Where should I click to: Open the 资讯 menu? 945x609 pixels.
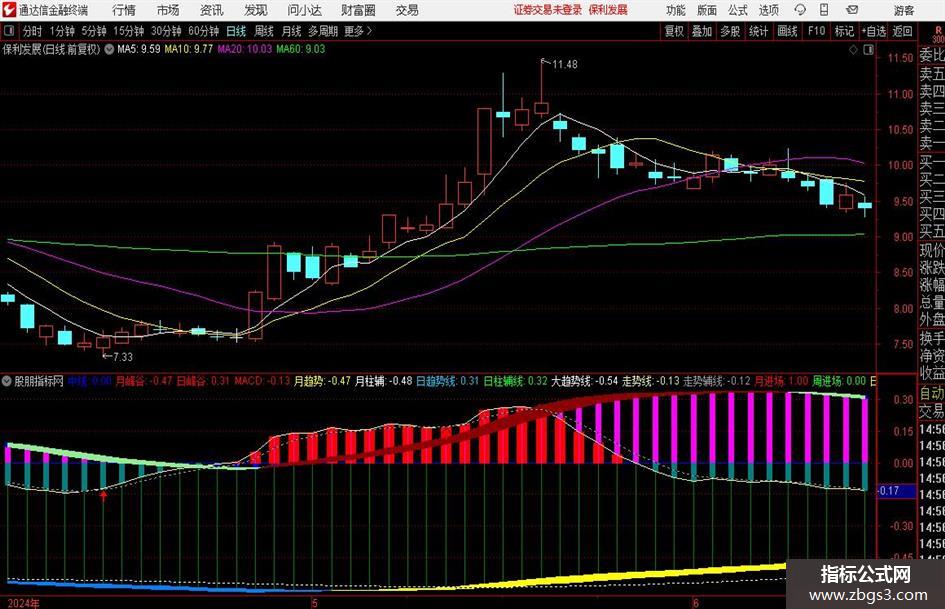pyautogui.click(x=212, y=10)
